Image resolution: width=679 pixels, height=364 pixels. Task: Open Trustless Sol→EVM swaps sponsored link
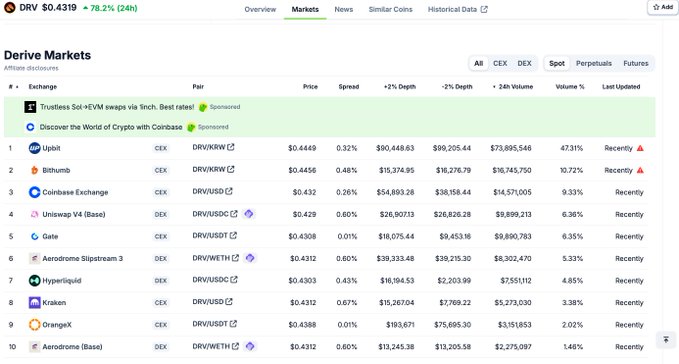pos(117,107)
